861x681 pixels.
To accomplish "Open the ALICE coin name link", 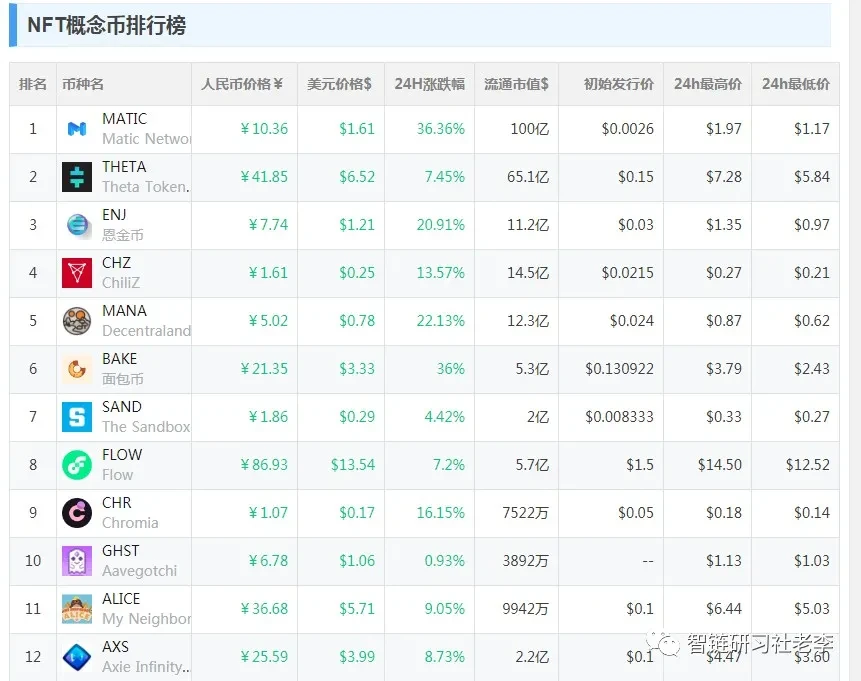I will pyautogui.click(x=121, y=599).
